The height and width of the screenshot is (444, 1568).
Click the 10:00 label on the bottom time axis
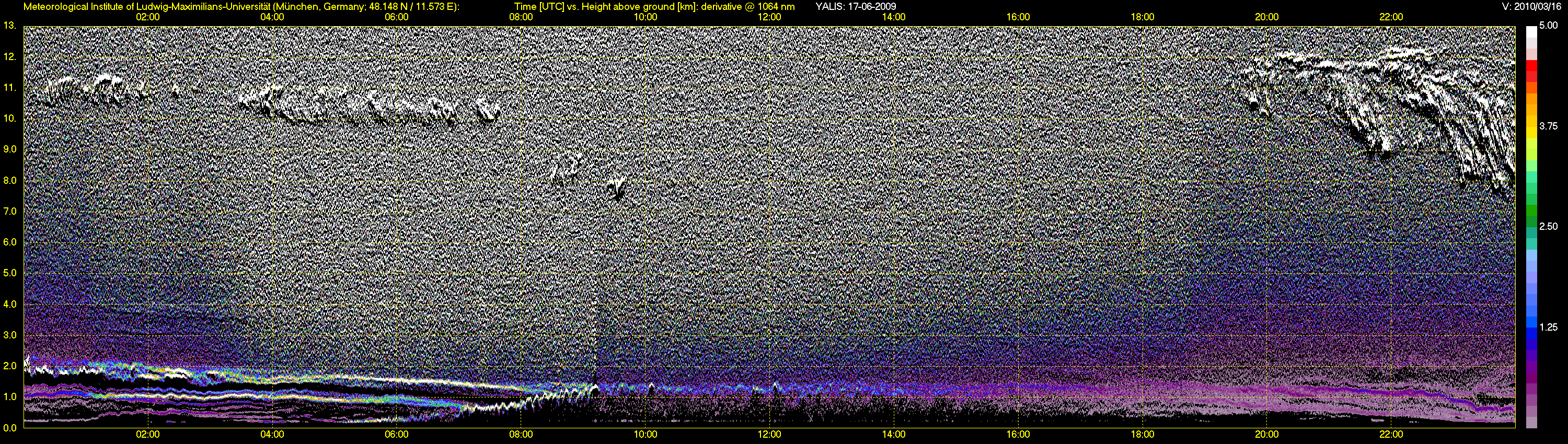pos(645,435)
